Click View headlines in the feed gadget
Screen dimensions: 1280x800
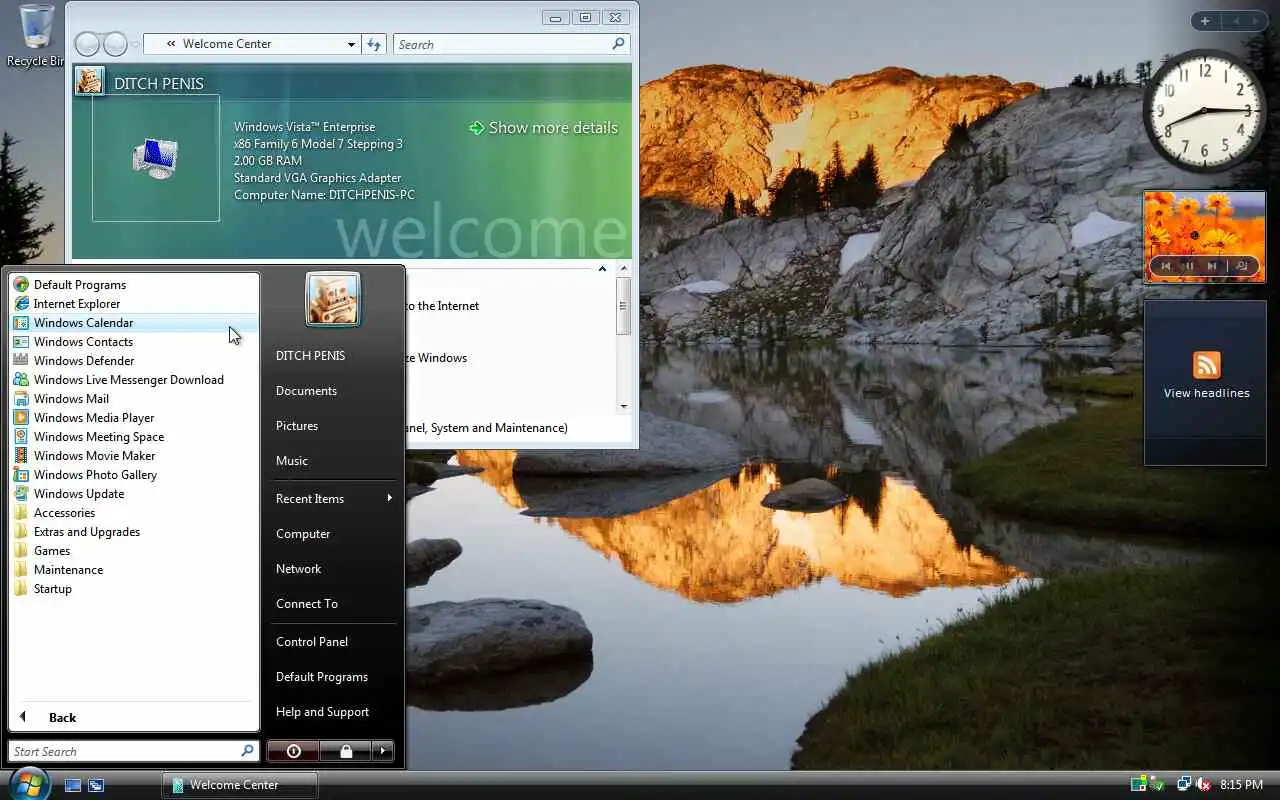click(x=1206, y=393)
